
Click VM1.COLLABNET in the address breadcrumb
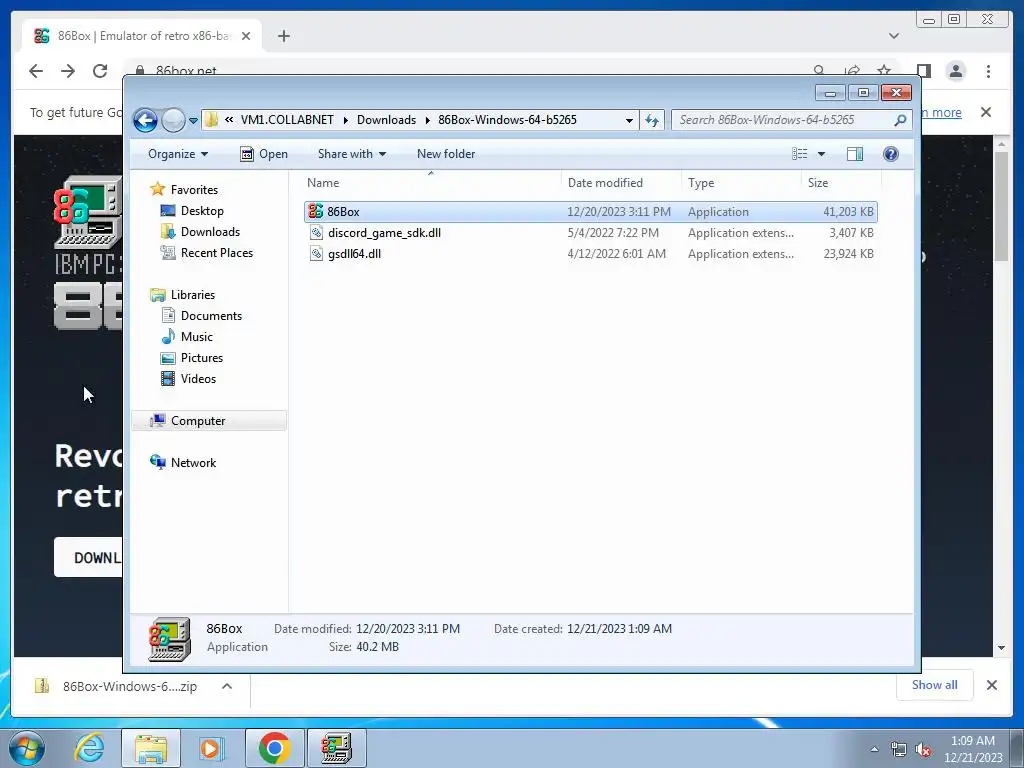click(x=287, y=120)
